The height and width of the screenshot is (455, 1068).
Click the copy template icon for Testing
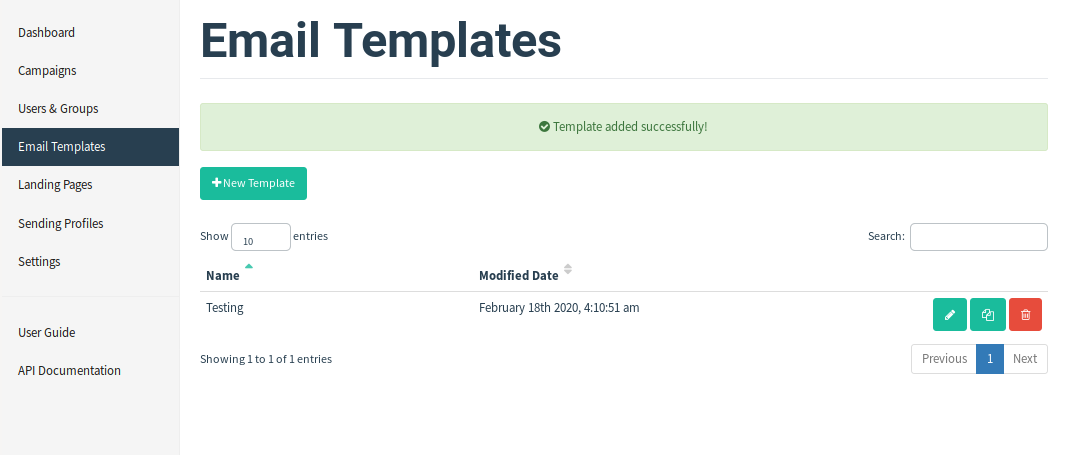987,314
